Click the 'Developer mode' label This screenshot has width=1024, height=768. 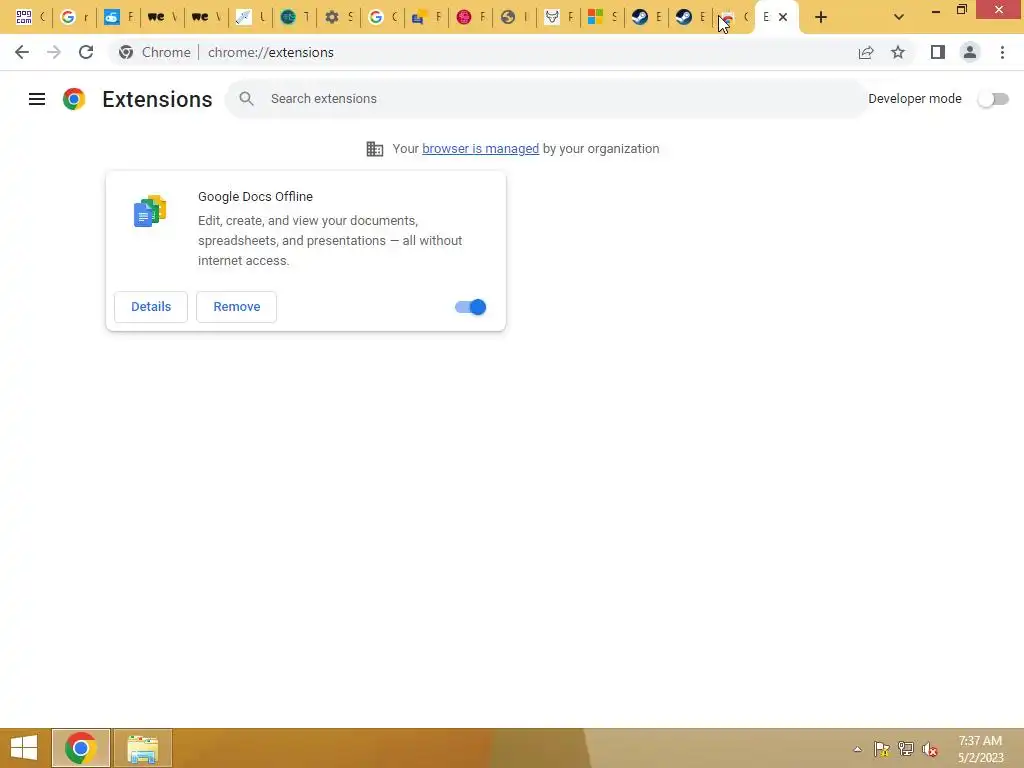click(915, 99)
